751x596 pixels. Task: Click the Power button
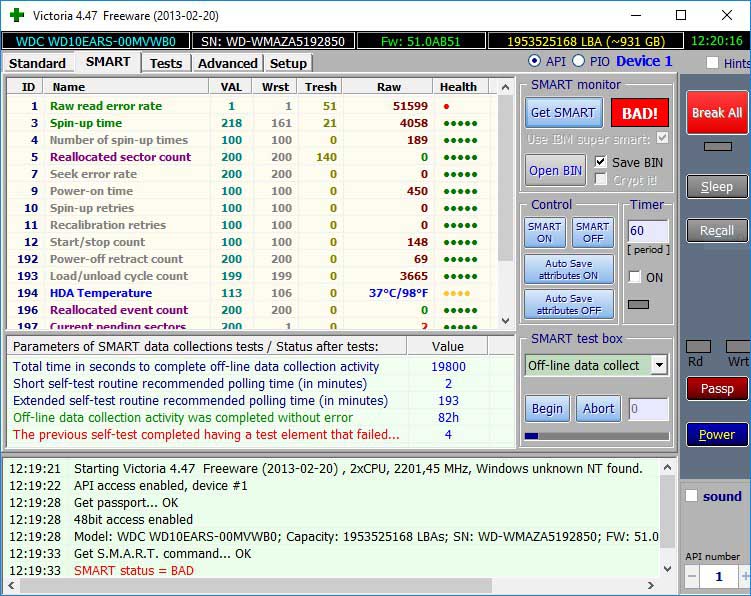click(x=717, y=434)
